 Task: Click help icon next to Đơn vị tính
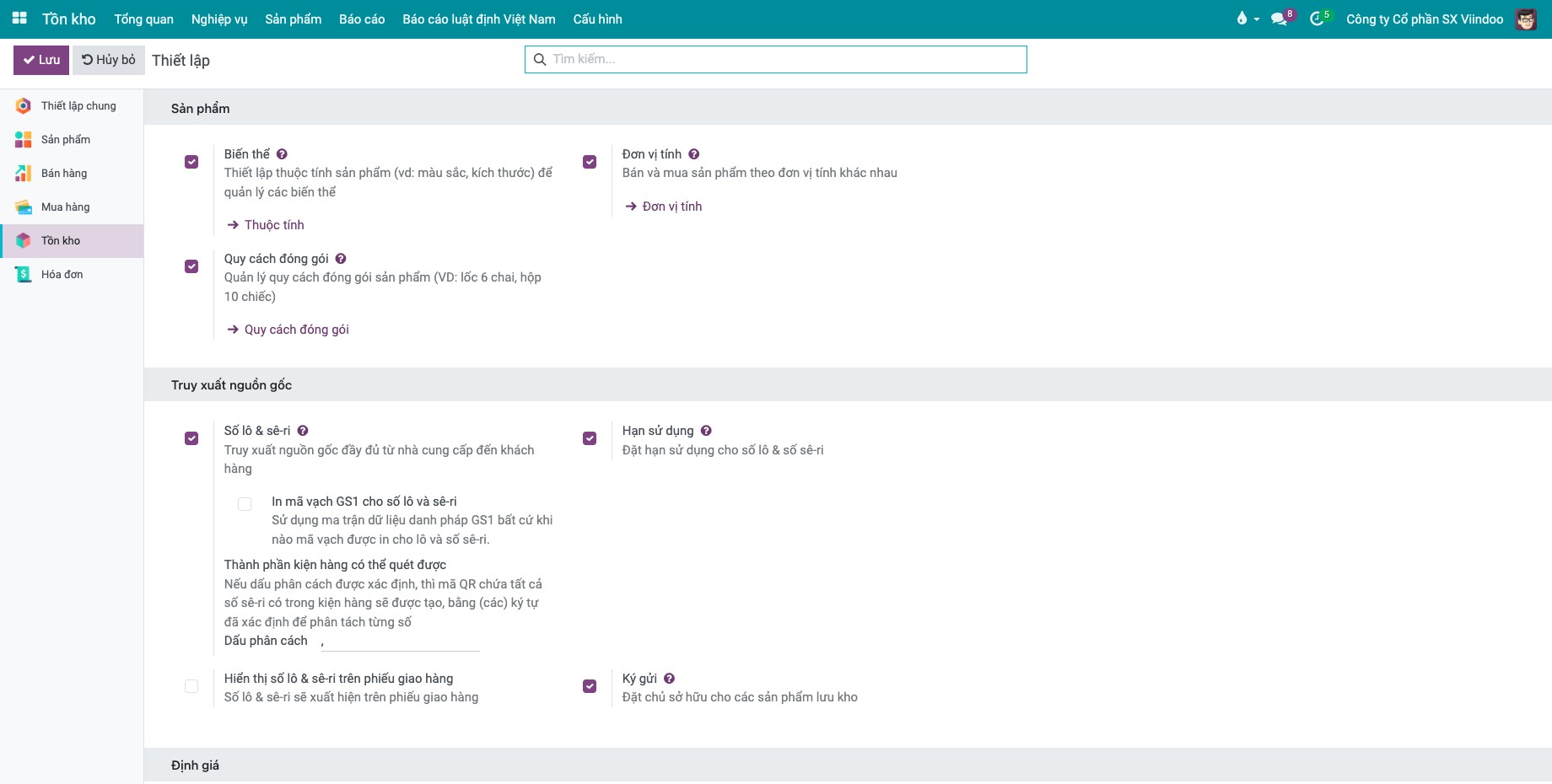693,154
